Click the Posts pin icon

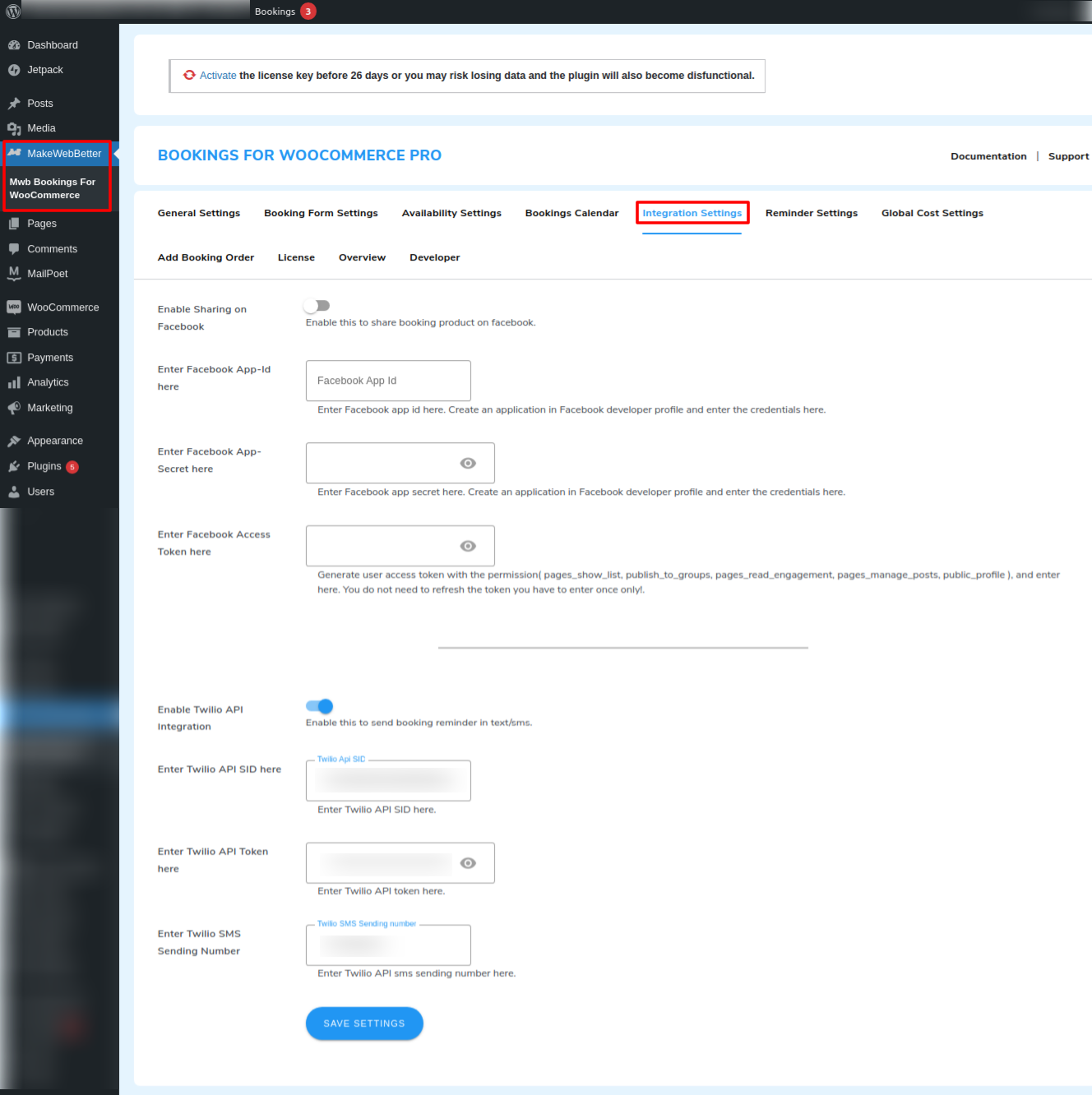14,104
